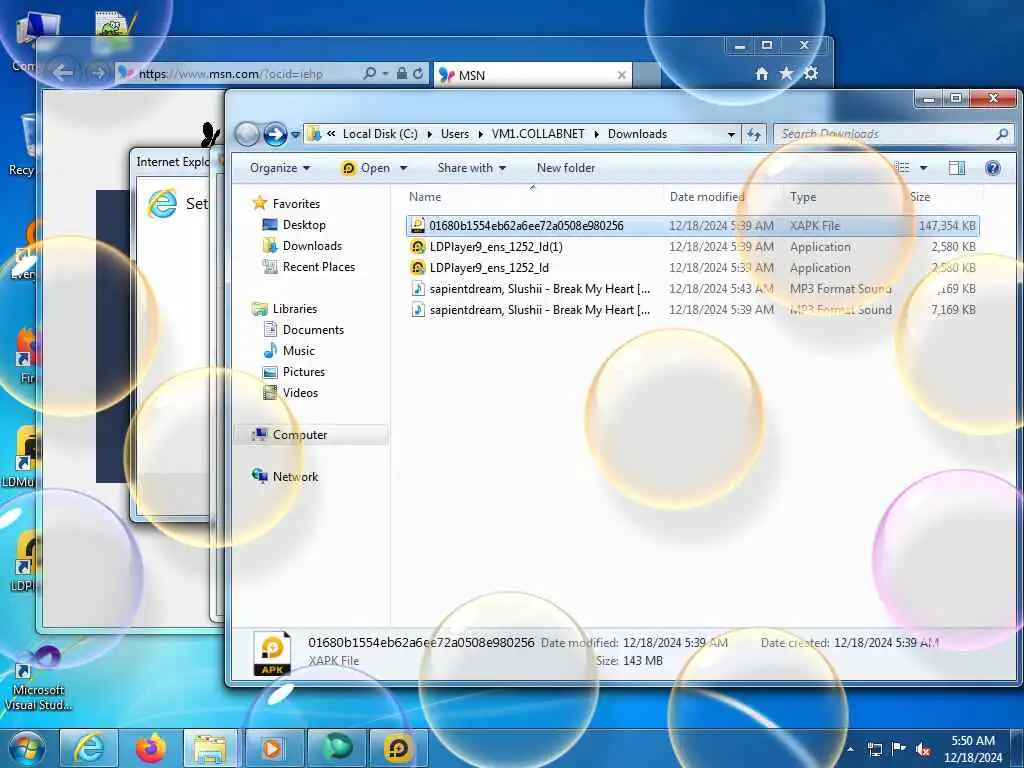Click the muted volume tray icon

tap(923, 750)
